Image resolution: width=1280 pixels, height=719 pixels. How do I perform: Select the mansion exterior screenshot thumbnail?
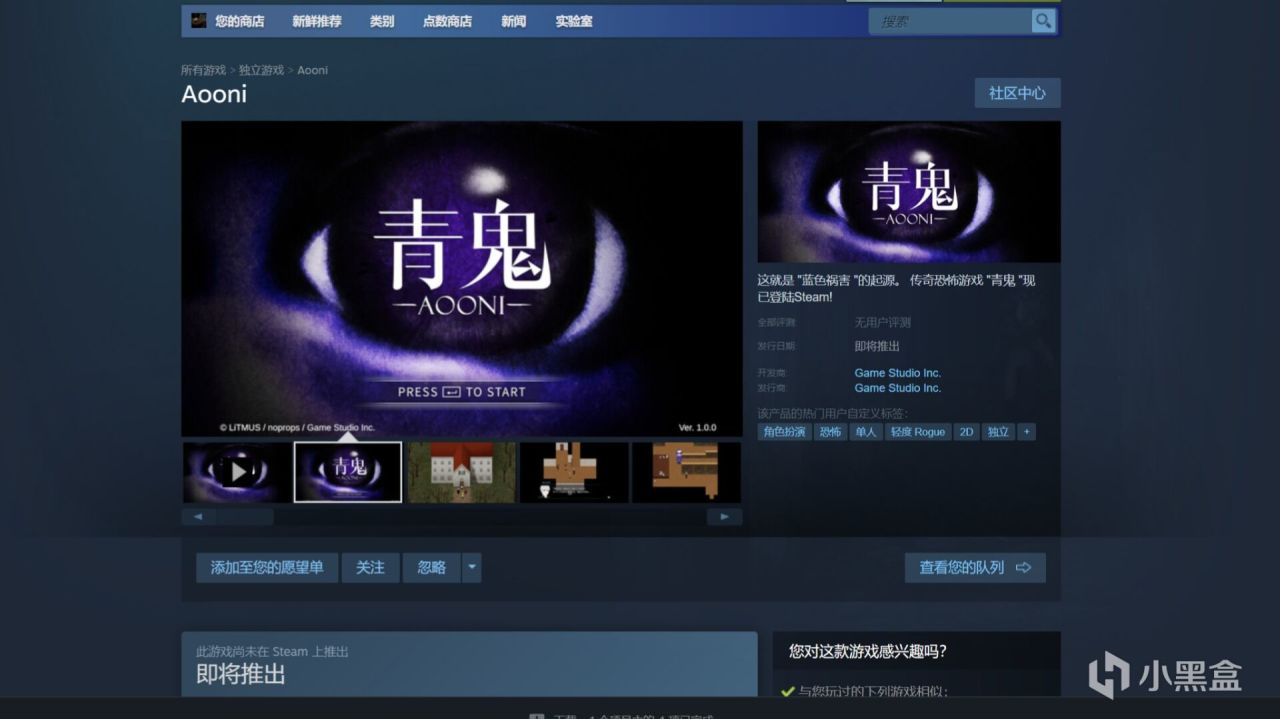(x=462, y=472)
